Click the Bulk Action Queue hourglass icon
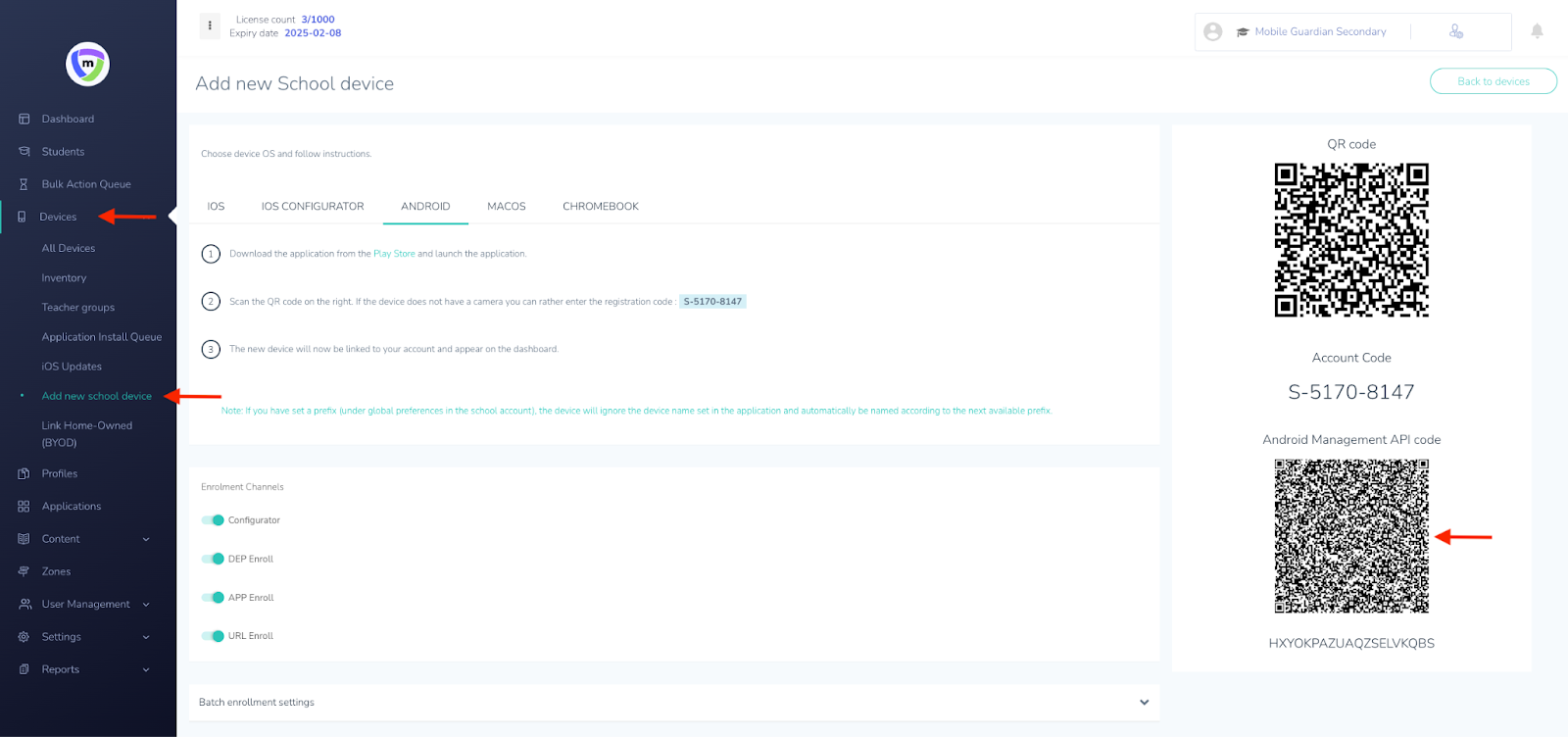Screen dimensions: 1568x737 point(24,184)
